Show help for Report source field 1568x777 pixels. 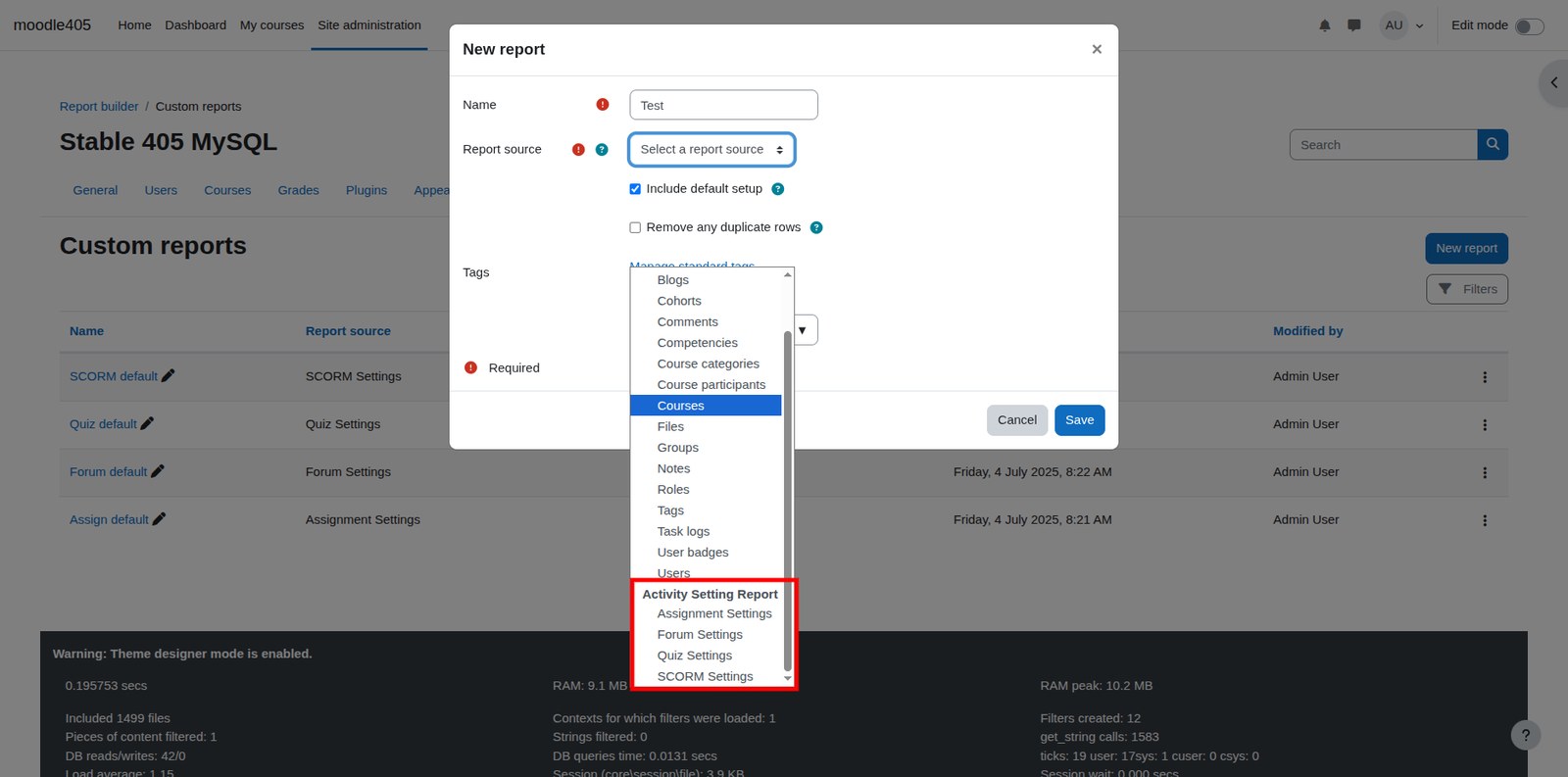point(602,150)
